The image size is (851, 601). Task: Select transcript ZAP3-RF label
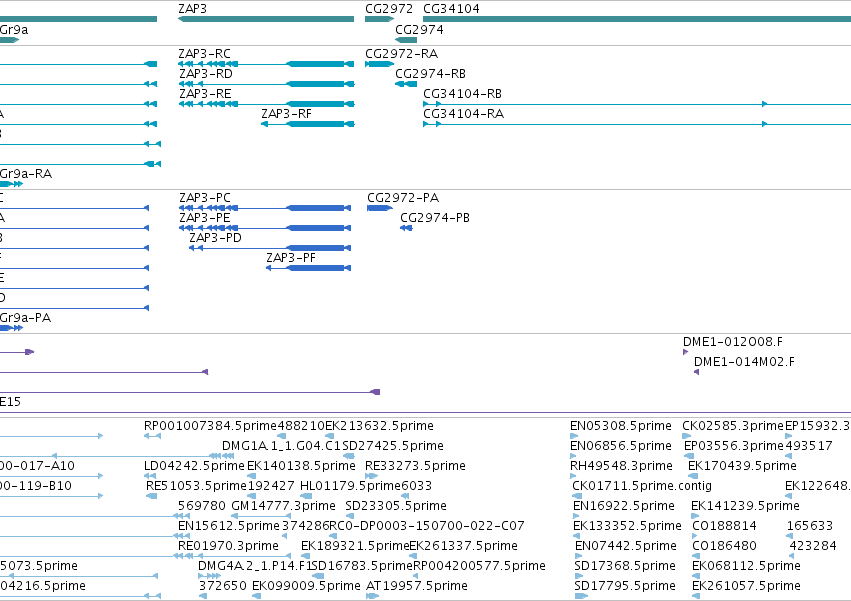pyautogui.click(x=287, y=114)
